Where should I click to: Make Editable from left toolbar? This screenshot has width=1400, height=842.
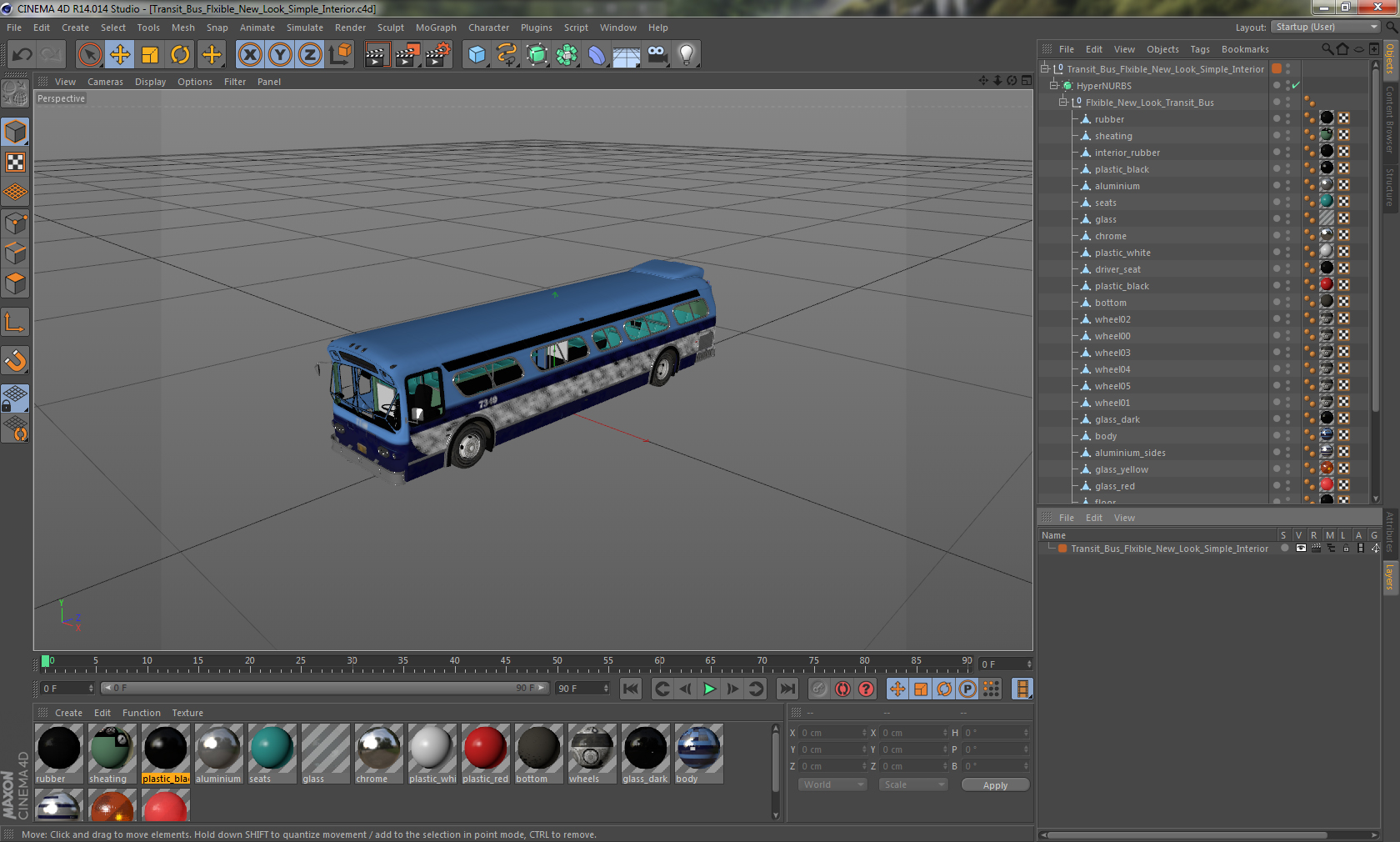click(x=15, y=93)
